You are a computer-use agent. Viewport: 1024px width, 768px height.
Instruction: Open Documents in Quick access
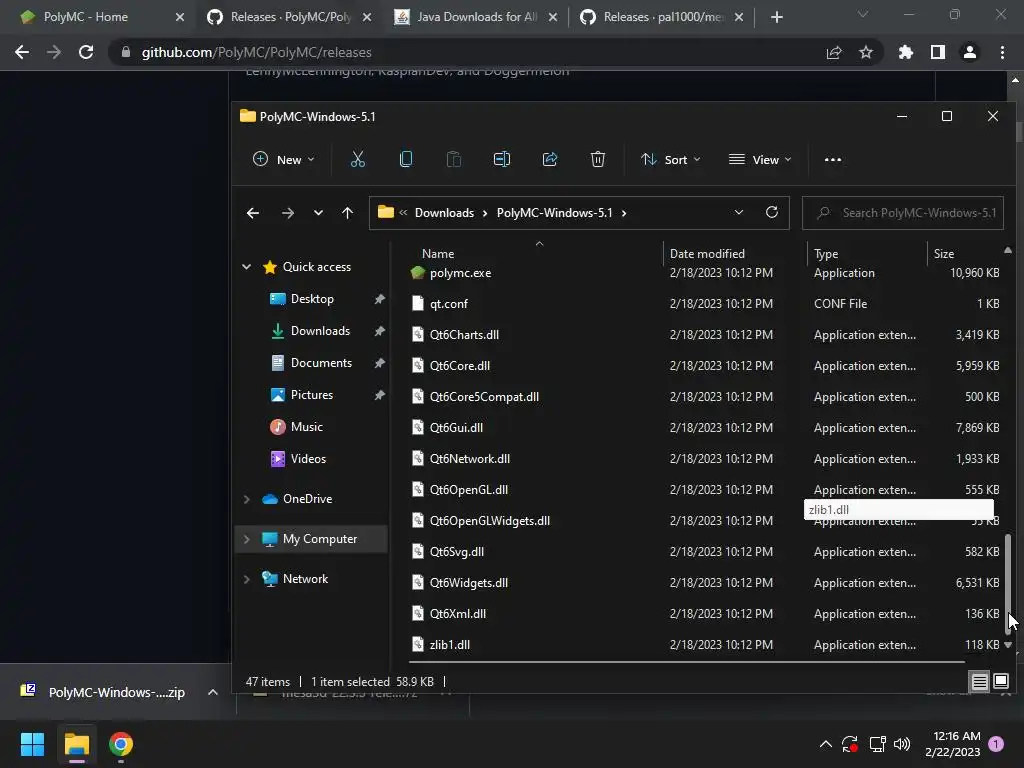pyautogui.click(x=321, y=363)
